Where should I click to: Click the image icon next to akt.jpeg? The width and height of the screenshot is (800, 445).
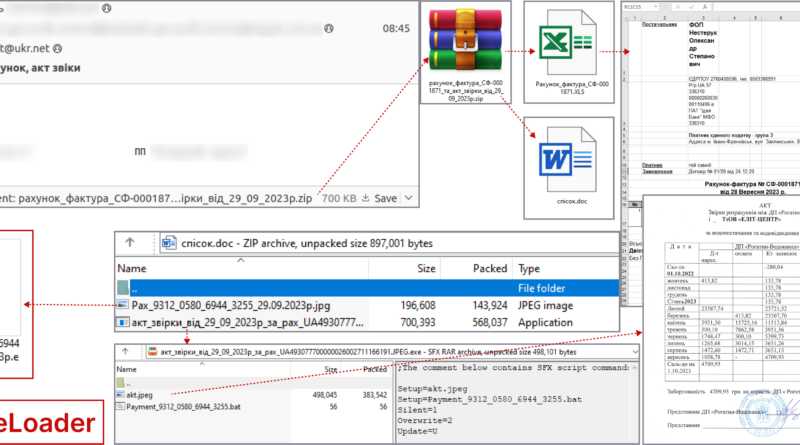pyautogui.click(x=120, y=395)
